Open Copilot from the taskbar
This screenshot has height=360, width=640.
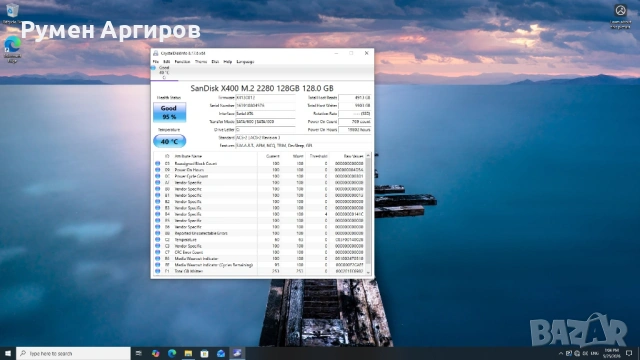pos(156,353)
